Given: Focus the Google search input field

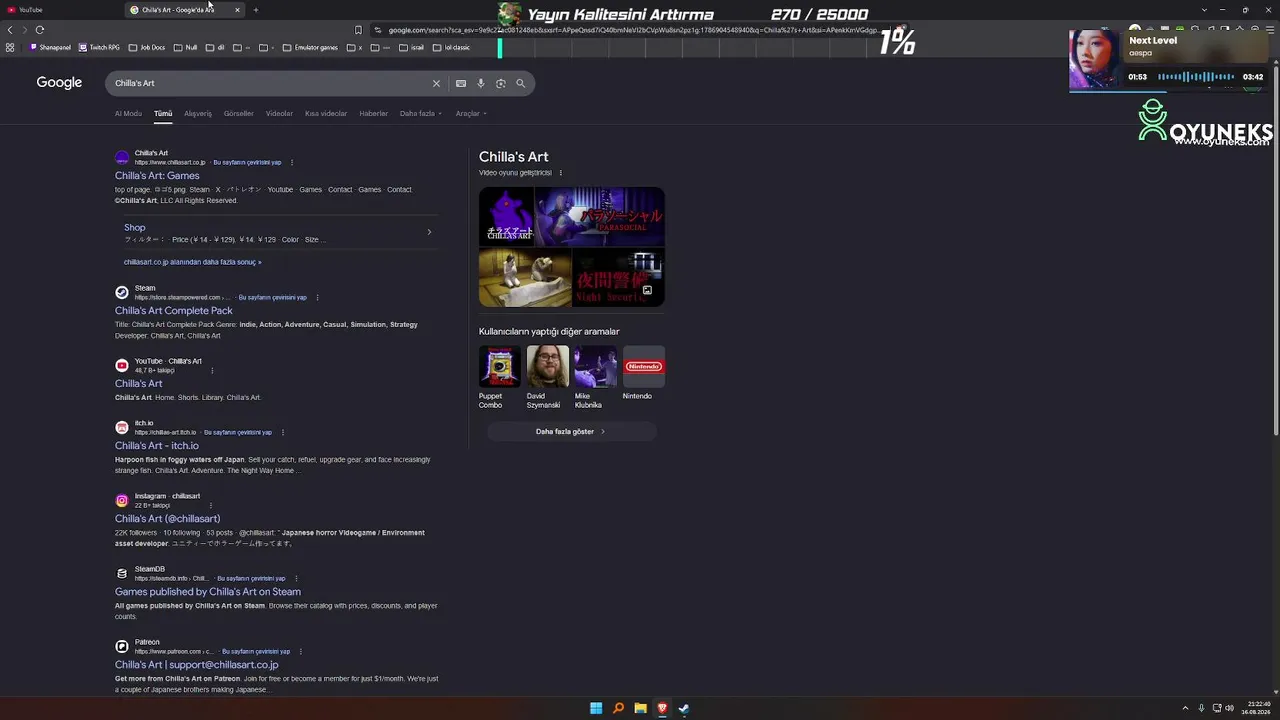Looking at the screenshot, I should tap(270, 83).
